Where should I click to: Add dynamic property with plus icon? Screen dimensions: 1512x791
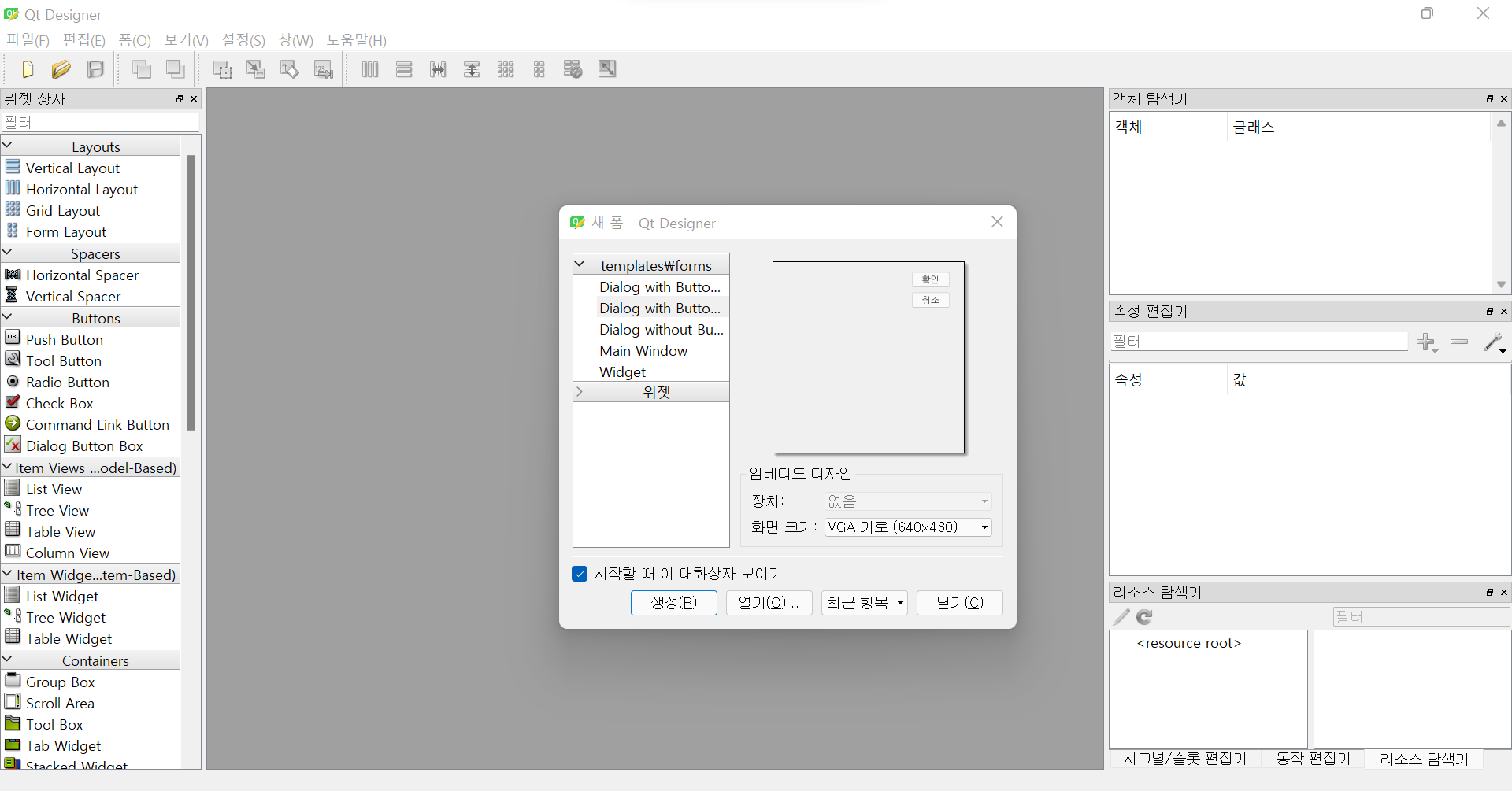pos(1427,342)
